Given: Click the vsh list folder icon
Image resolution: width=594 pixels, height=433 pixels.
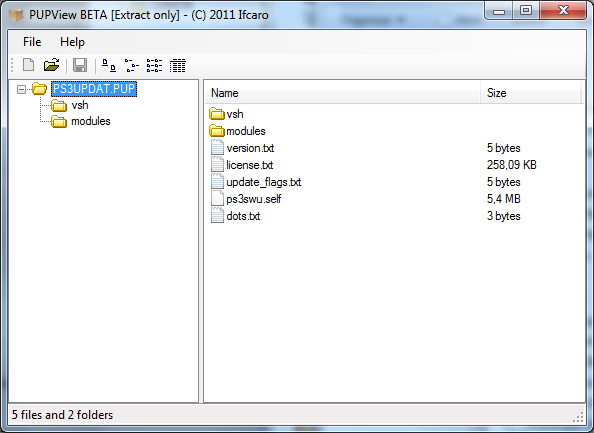Looking at the screenshot, I should coord(217,113).
